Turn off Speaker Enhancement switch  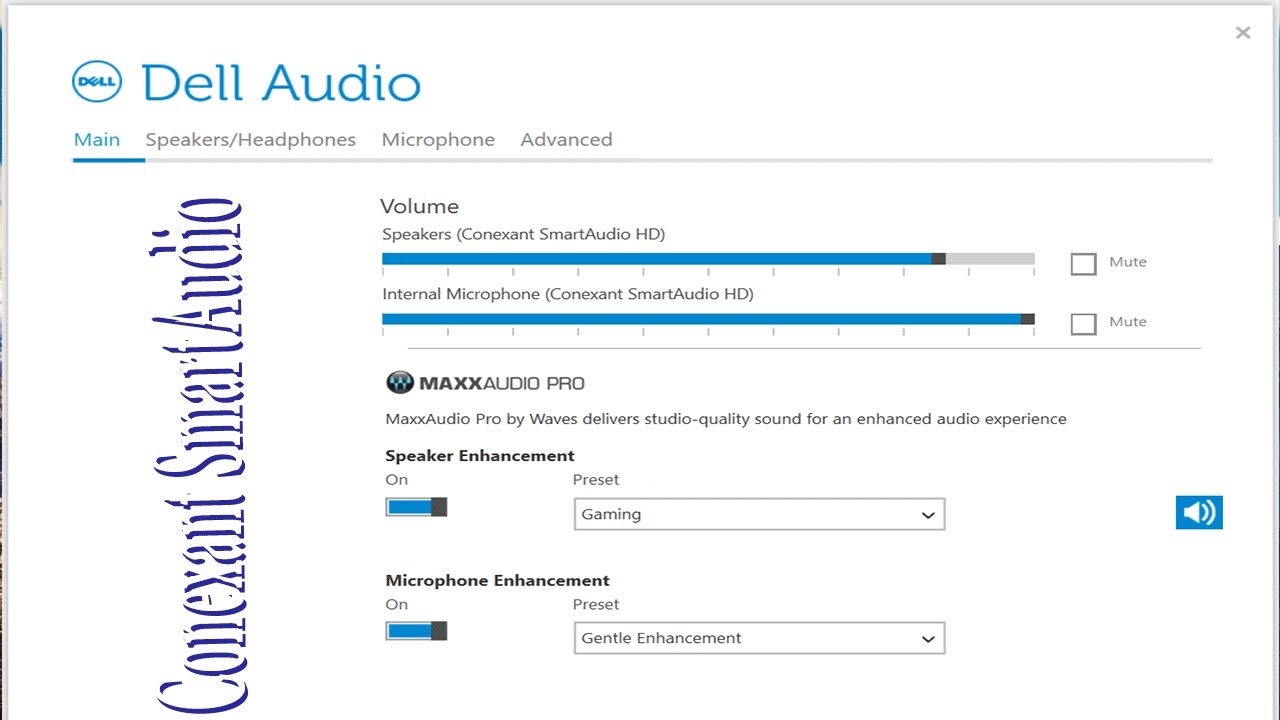point(416,507)
